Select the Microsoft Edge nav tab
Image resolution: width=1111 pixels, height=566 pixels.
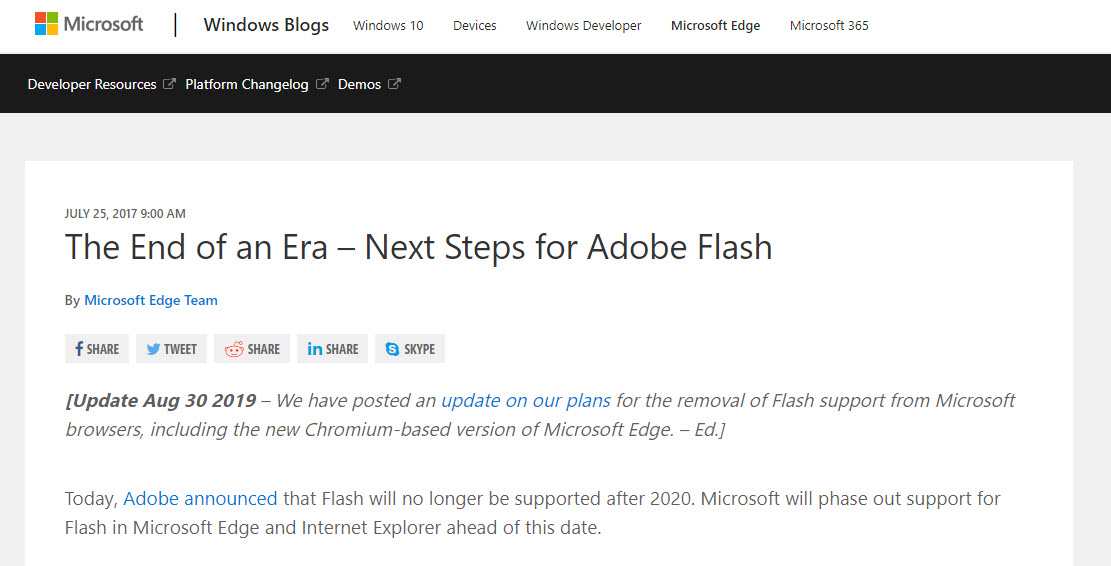(x=716, y=26)
